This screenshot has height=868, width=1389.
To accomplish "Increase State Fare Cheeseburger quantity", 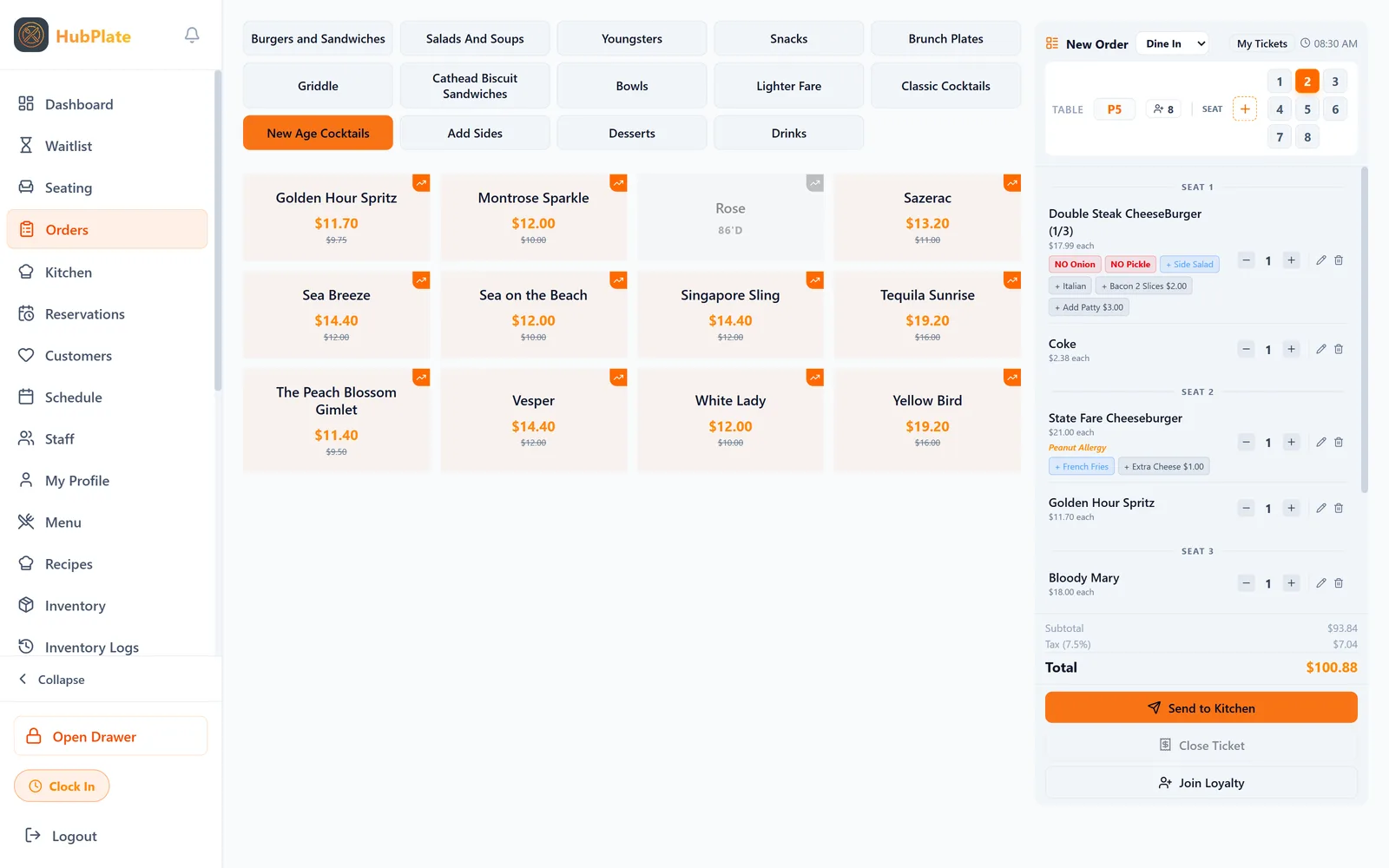I will [x=1291, y=442].
